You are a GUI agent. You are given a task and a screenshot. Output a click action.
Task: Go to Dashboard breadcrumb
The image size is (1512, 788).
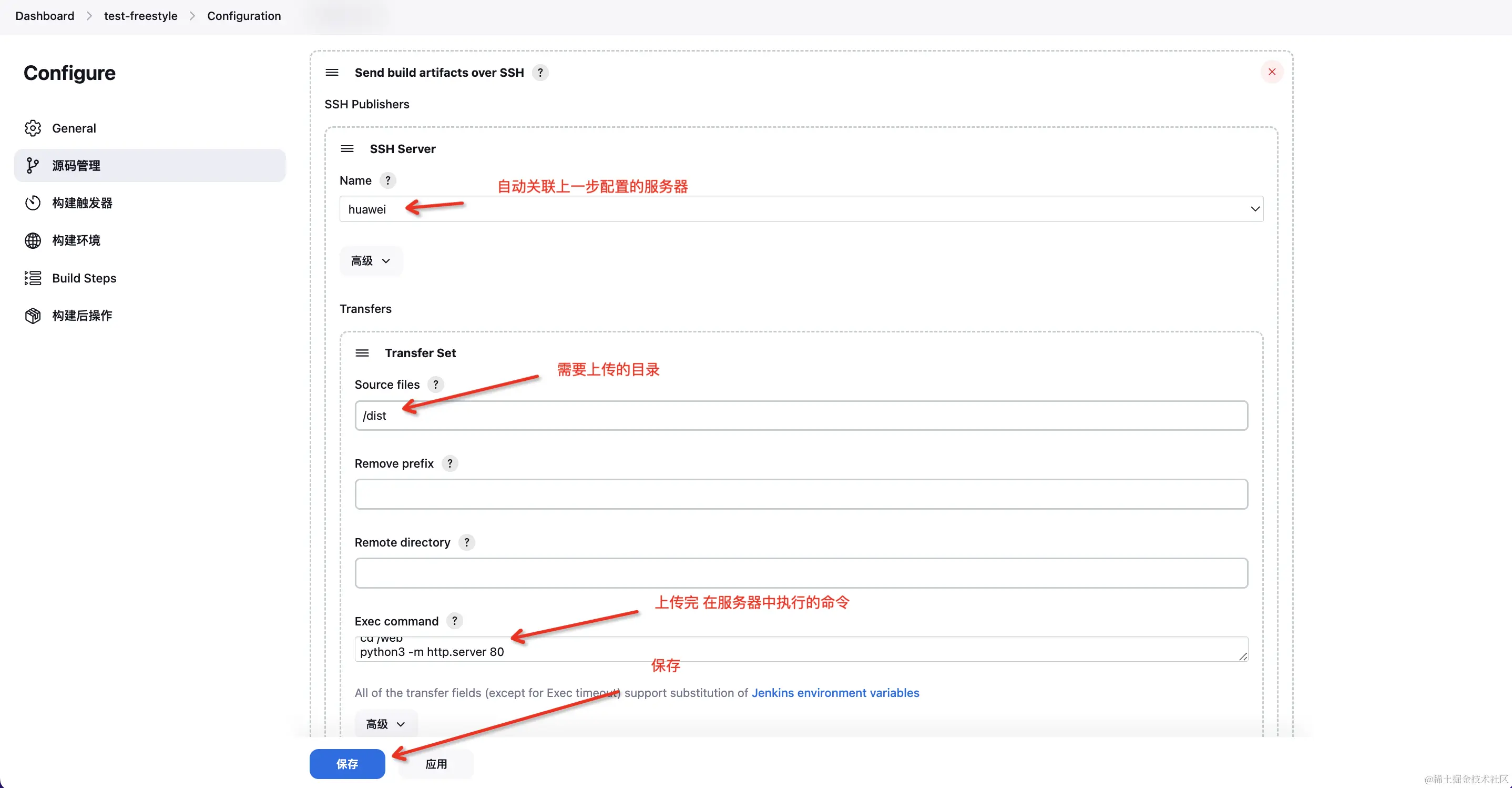pos(45,16)
